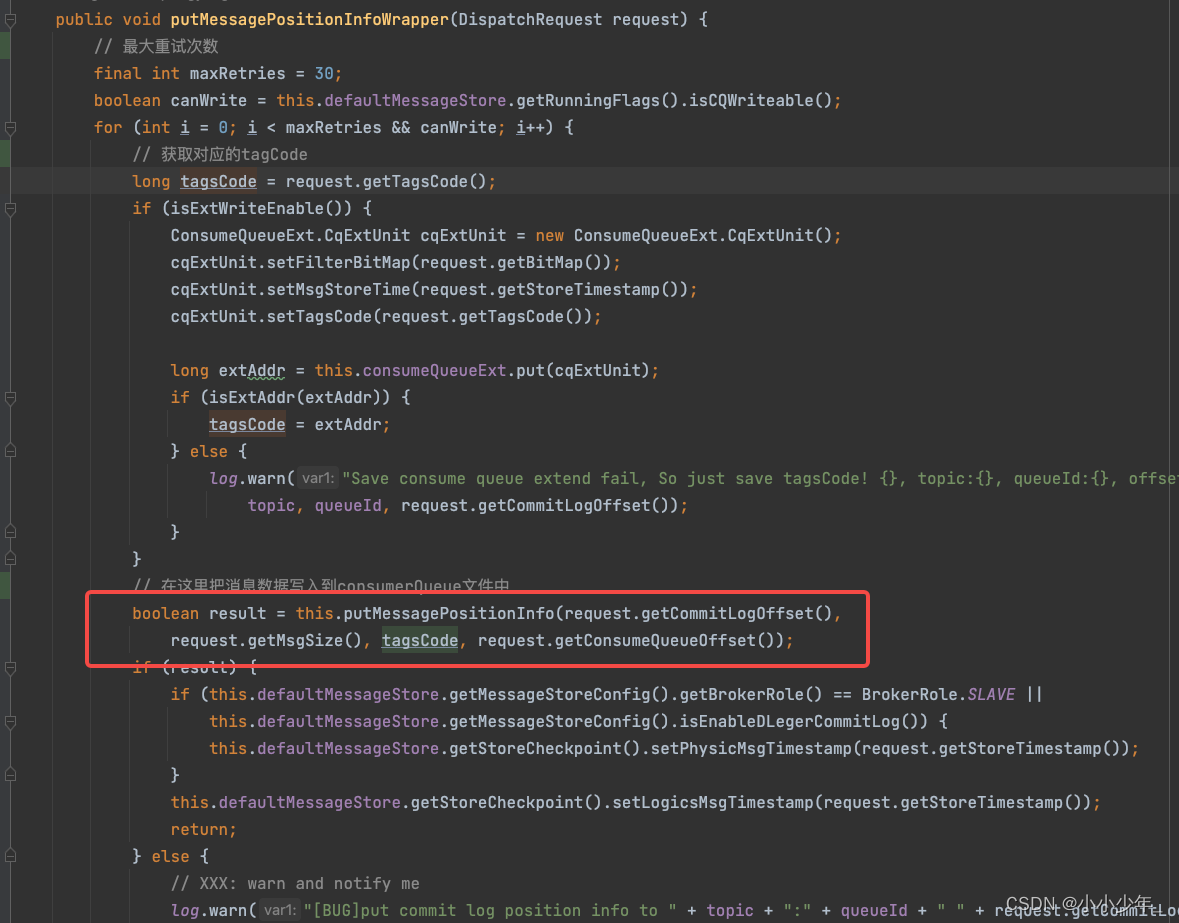Fold the putMessagePositionInfoWrapper method from the gutter
Screen dimensions: 1179x923
(x=11, y=20)
